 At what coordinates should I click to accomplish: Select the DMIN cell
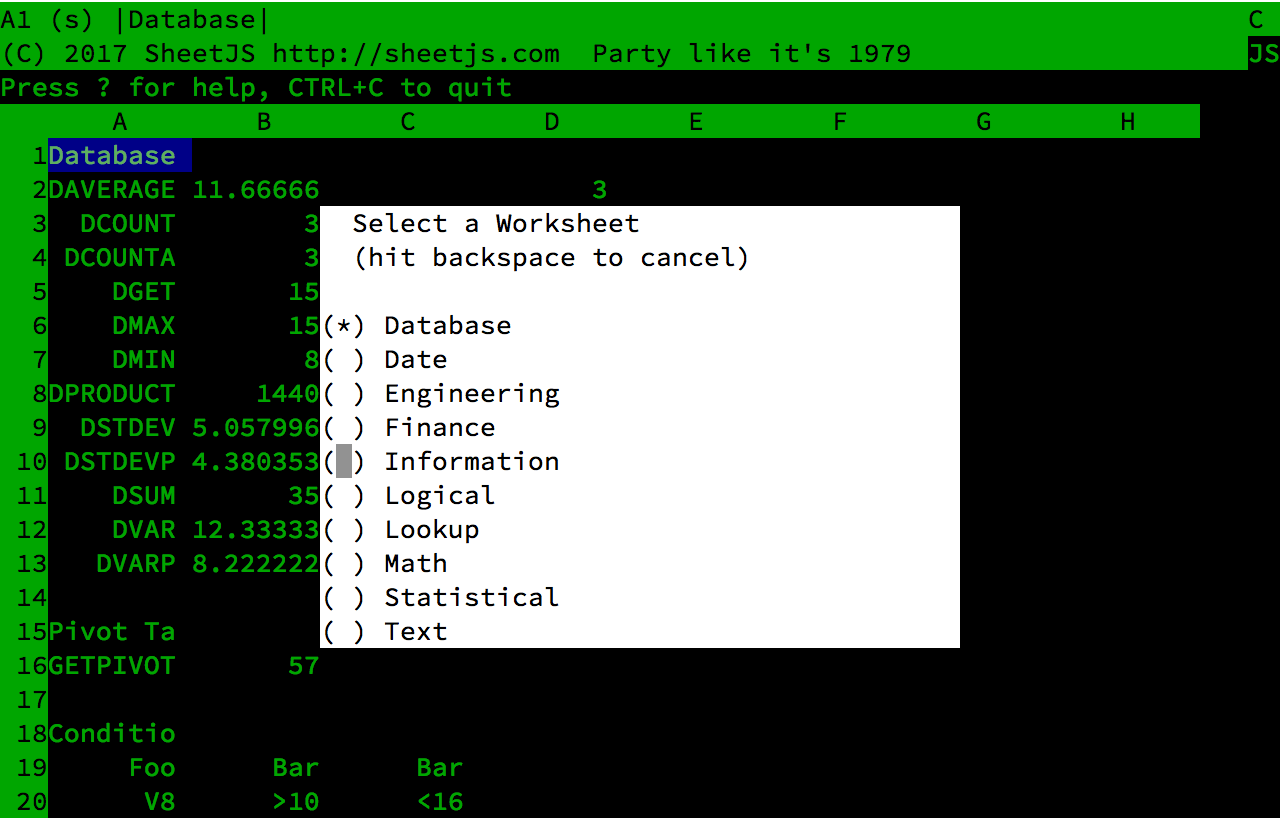(x=144, y=360)
